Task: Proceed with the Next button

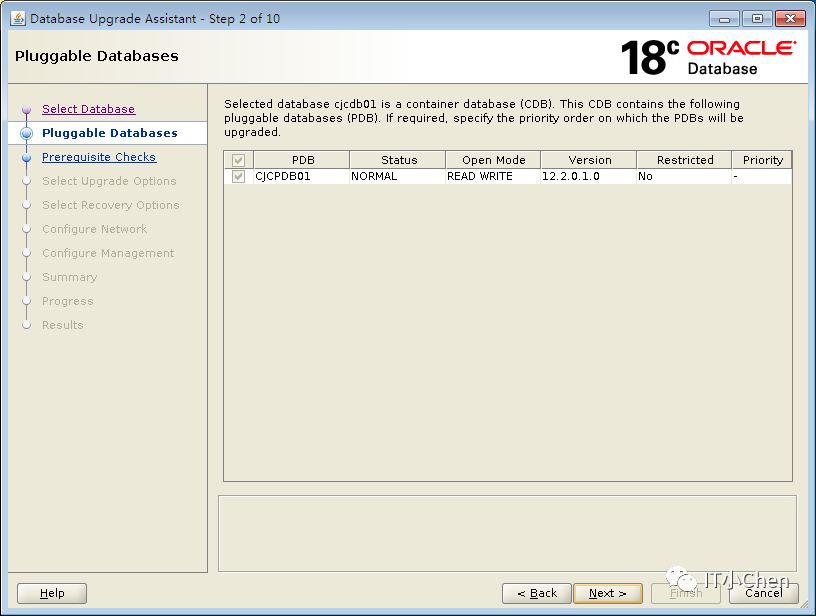Action: (x=608, y=593)
